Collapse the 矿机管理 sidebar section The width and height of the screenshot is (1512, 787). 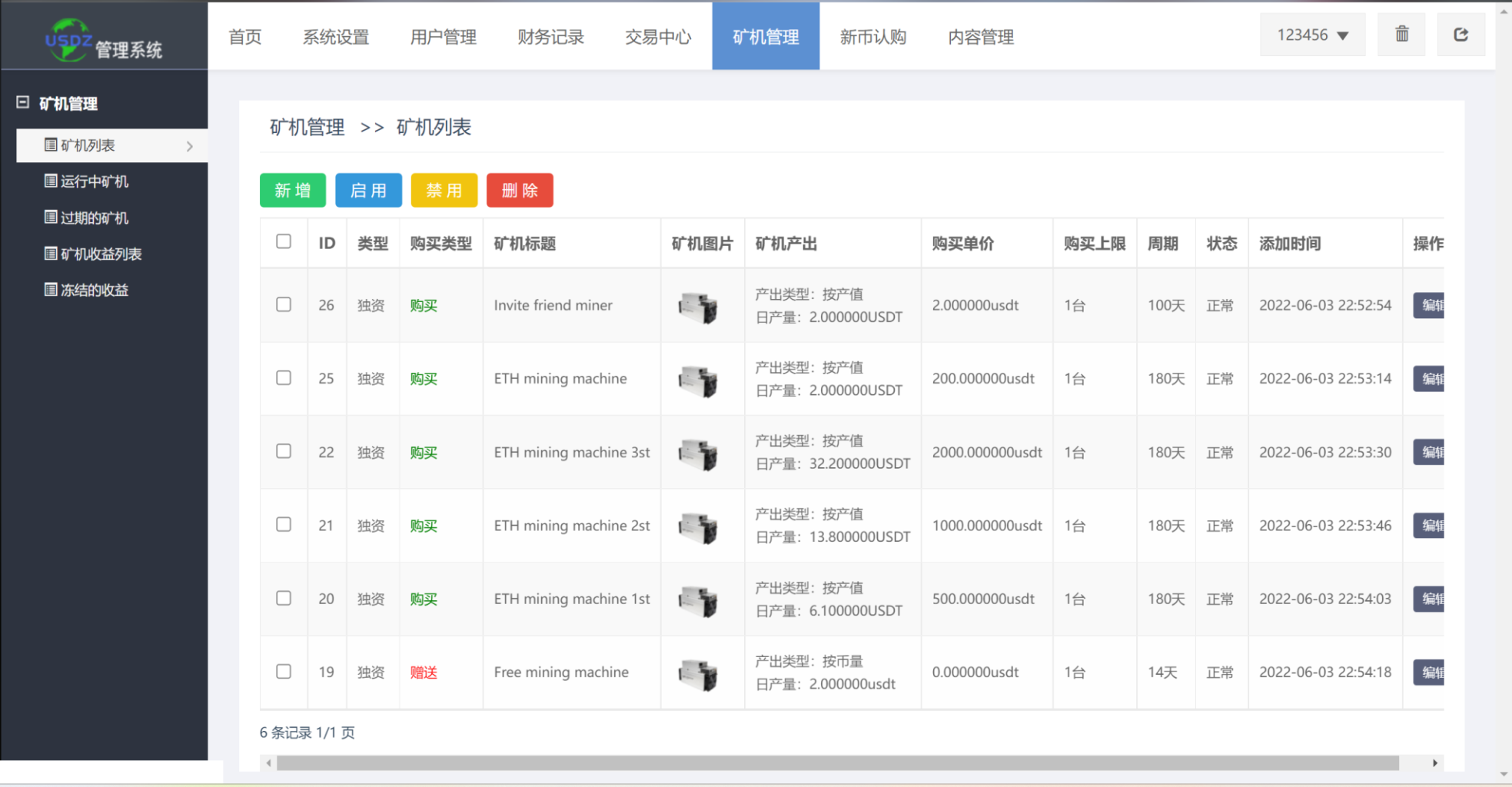(22, 102)
